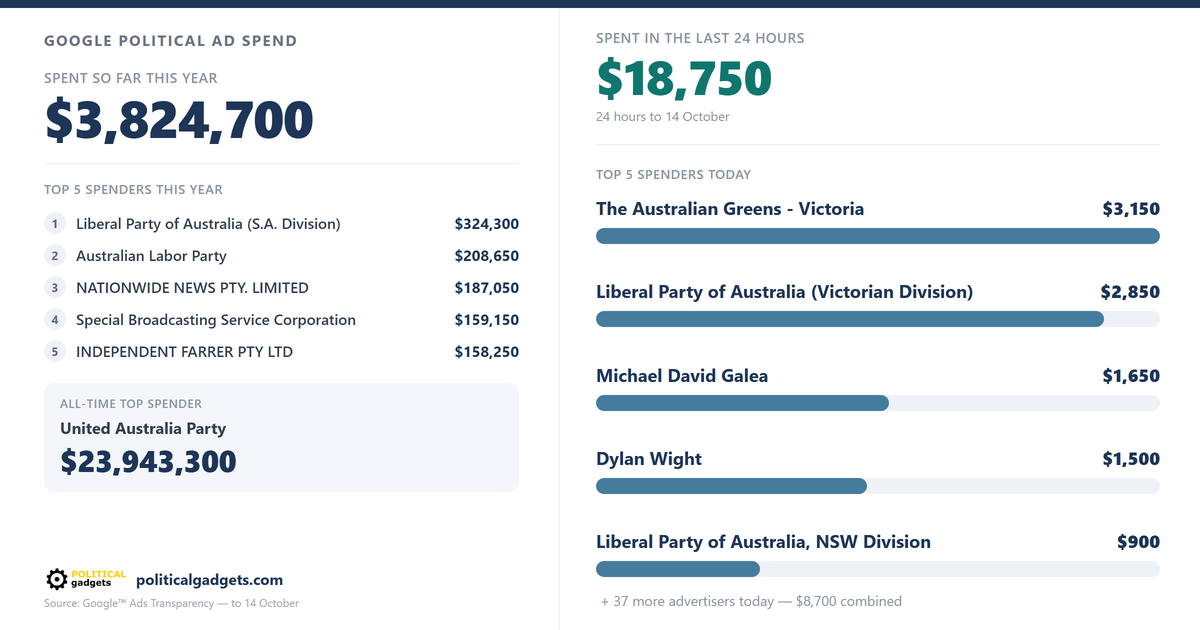Click the Google Ads Transparency source line
Image resolution: width=1200 pixels, height=630 pixels.
click(x=171, y=603)
